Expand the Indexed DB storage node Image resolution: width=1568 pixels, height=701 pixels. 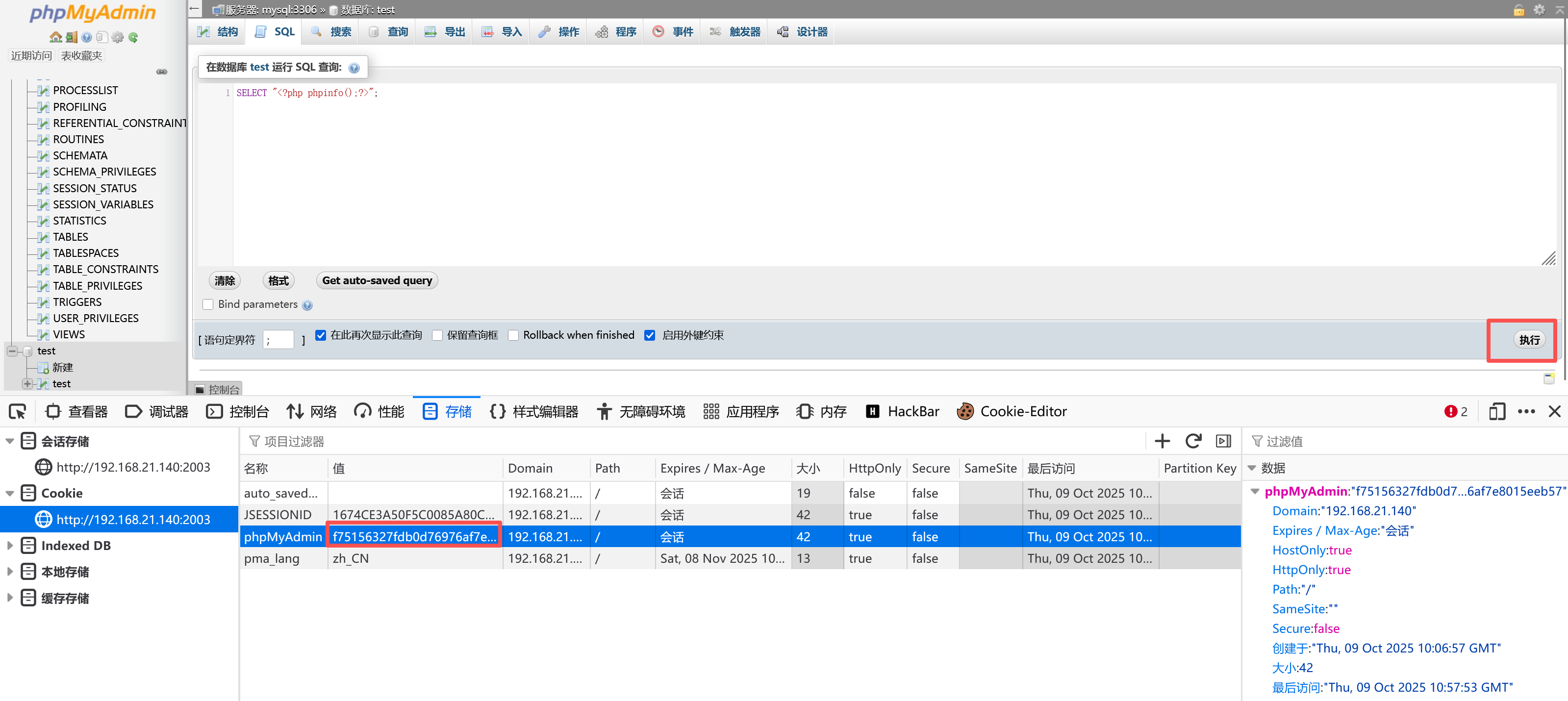click(10, 546)
